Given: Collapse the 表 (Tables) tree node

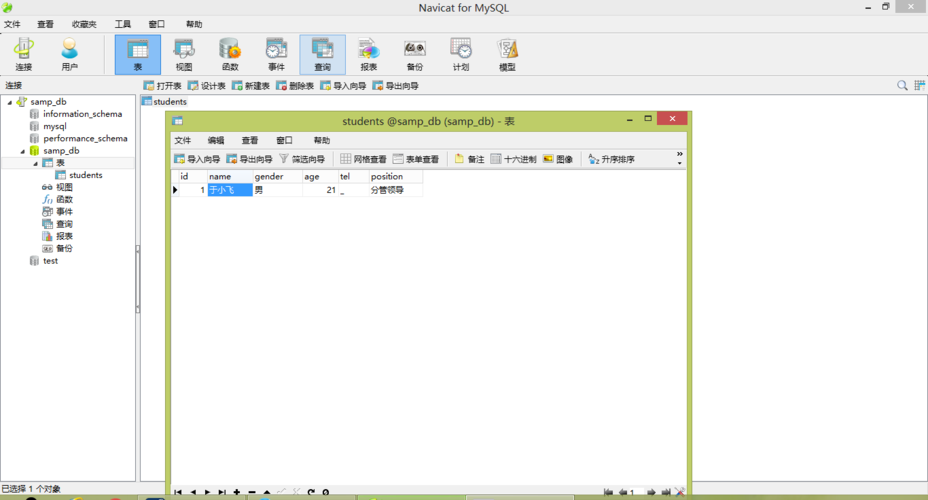Looking at the screenshot, I should pyautogui.click(x=35, y=163).
